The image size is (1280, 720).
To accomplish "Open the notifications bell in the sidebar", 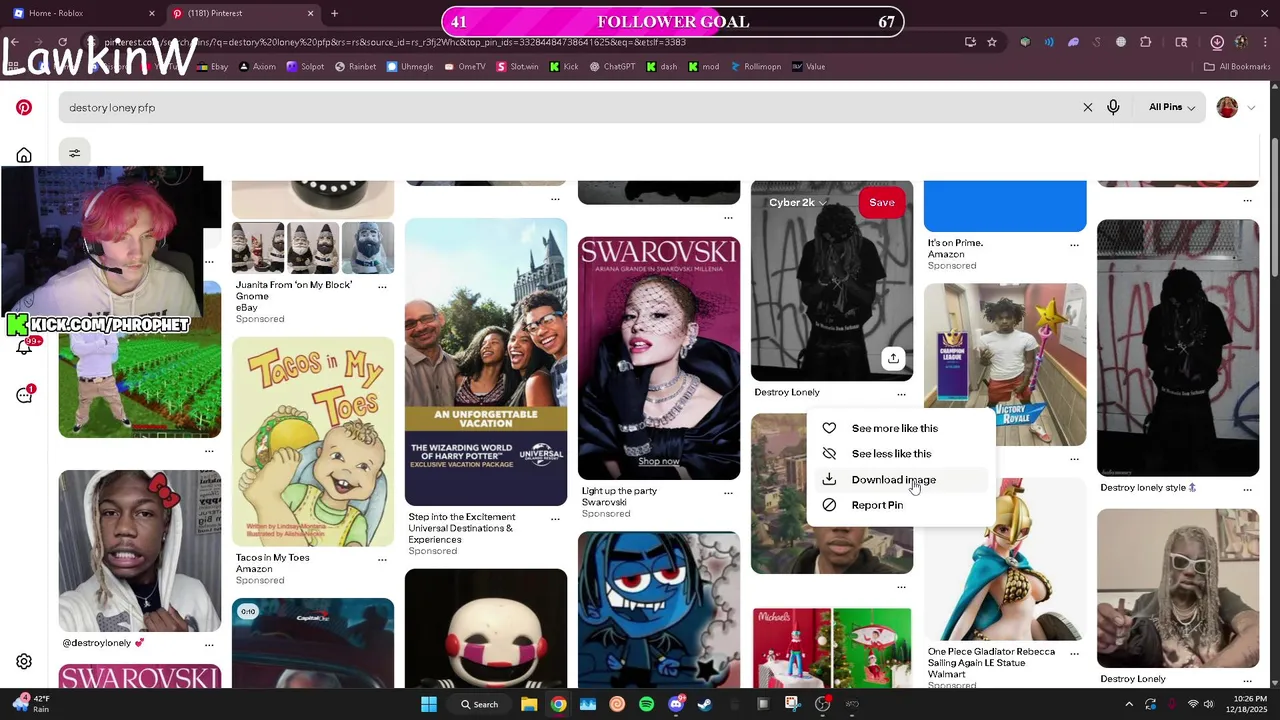I will click(24, 347).
